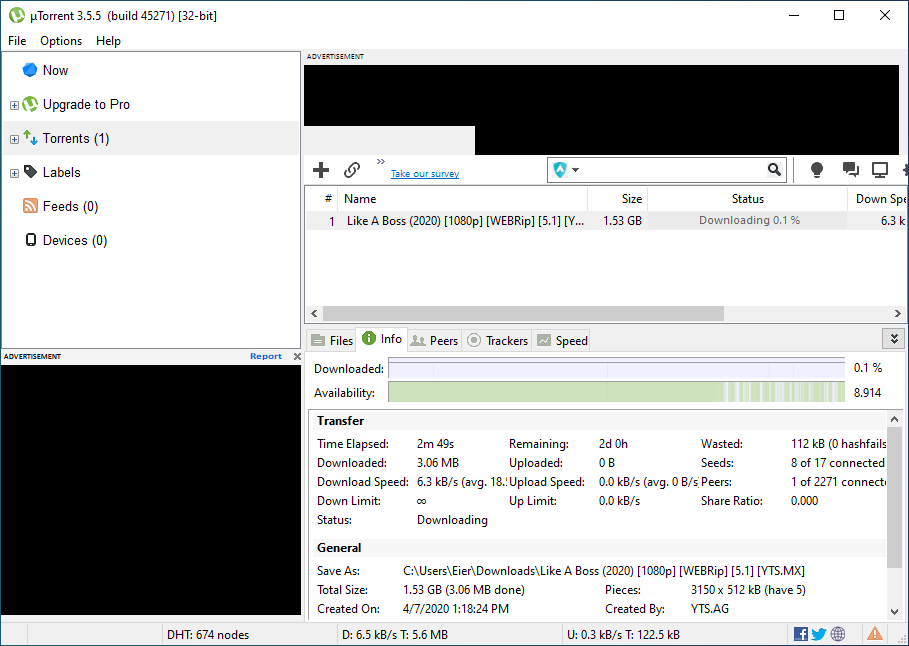The width and height of the screenshot is (909, 646).
Task: Click the Take our survey link
Action: 424,174
